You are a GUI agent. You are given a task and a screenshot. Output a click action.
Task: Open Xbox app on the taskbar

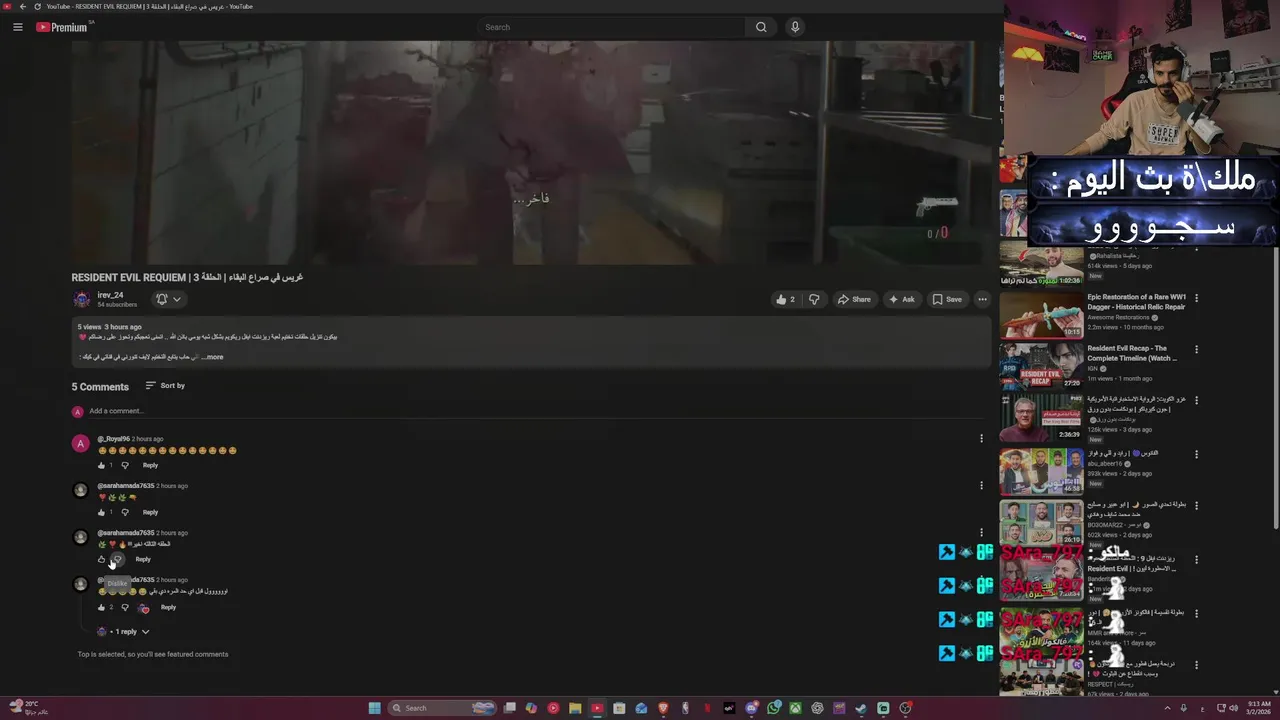pos(795,708)
